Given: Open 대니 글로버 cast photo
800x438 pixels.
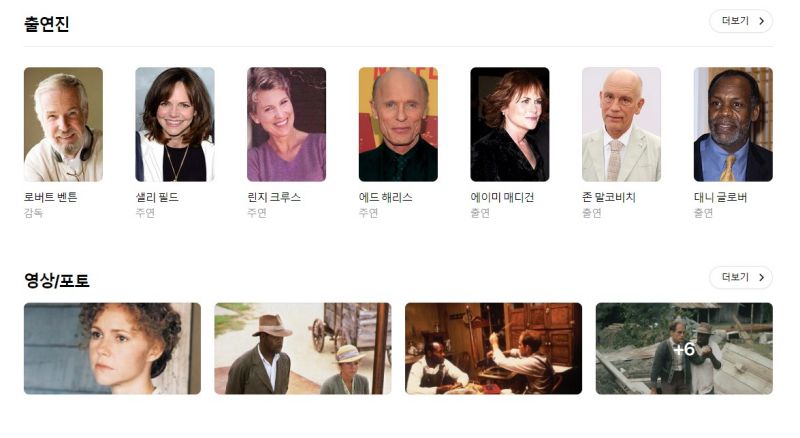Looking at the screenshot, I should click(733, 124).
